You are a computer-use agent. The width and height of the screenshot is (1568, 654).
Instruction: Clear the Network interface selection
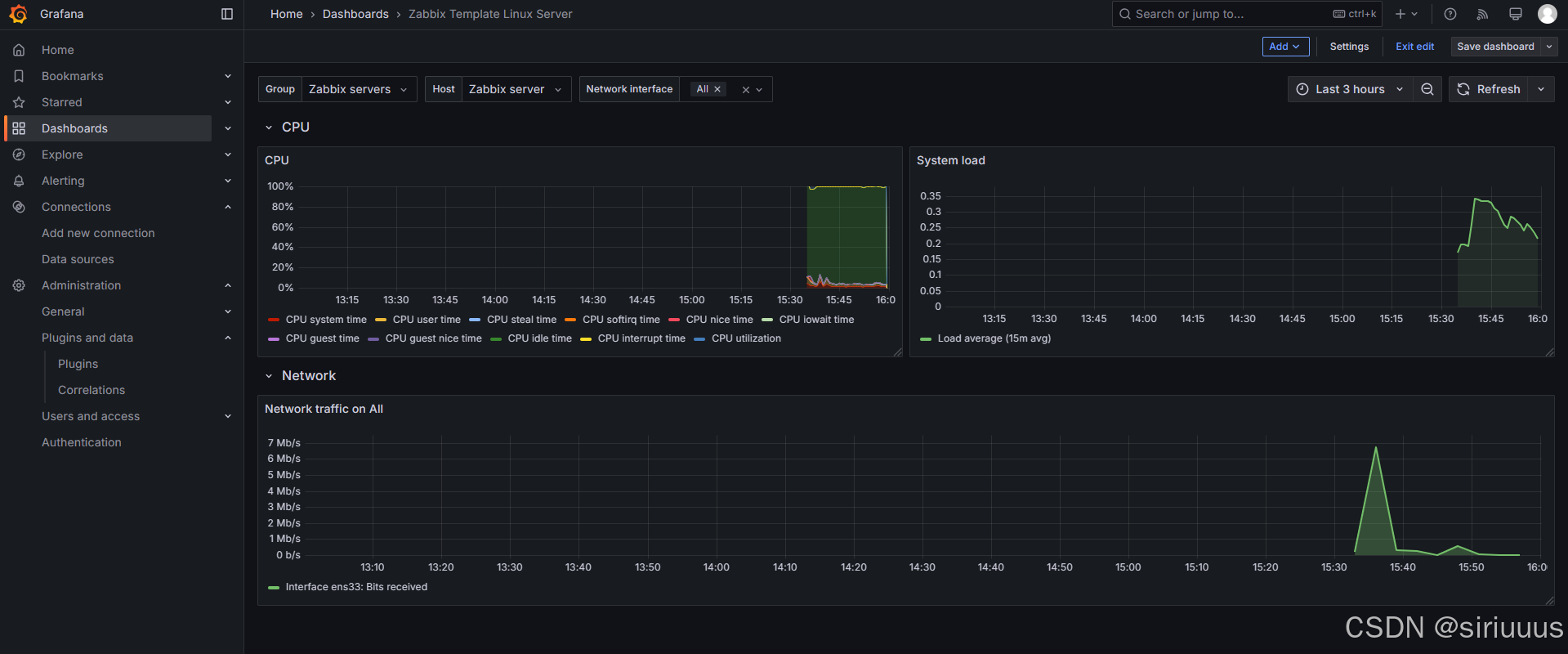pyautogui.click(x=746, y=90)
